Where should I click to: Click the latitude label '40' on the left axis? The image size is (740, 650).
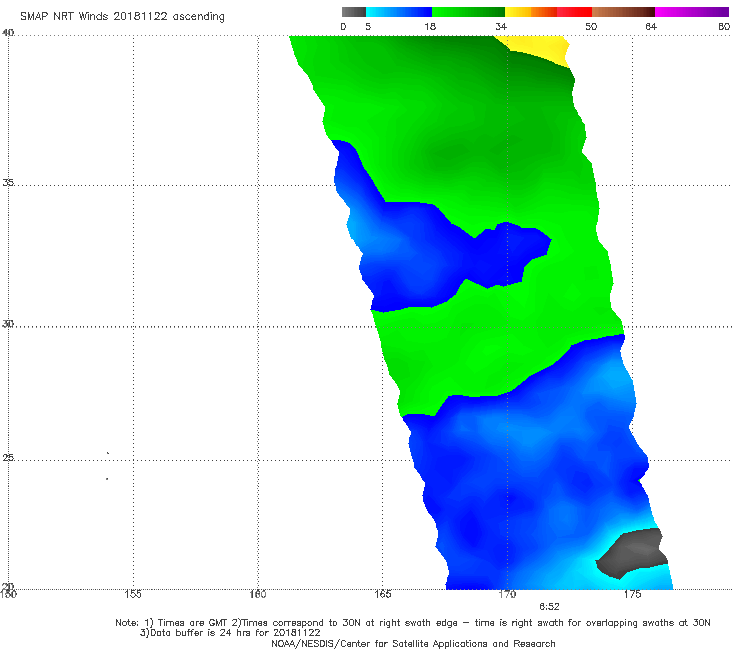[8, 33]
